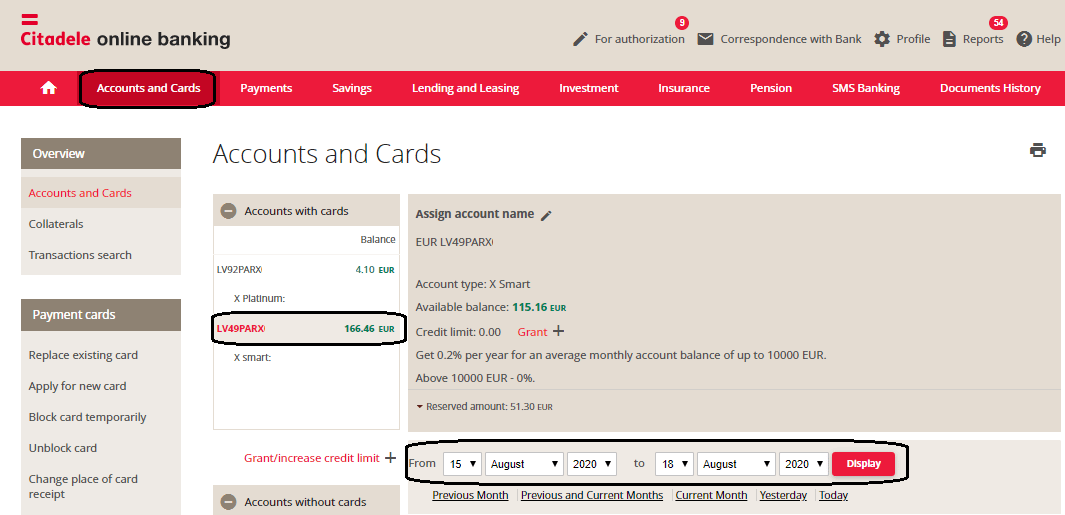Viewport: 1065px width, 515px height.
Task: Open the Savings menu
Action: [x=352, y=88]
